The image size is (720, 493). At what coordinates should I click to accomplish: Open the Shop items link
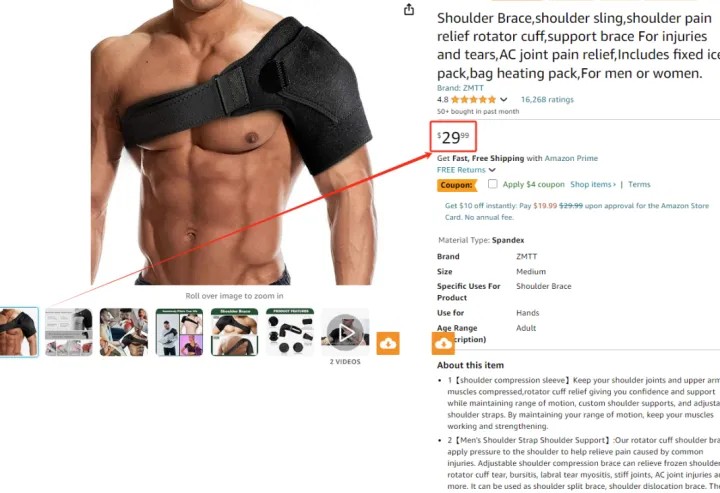coord(593,185)
